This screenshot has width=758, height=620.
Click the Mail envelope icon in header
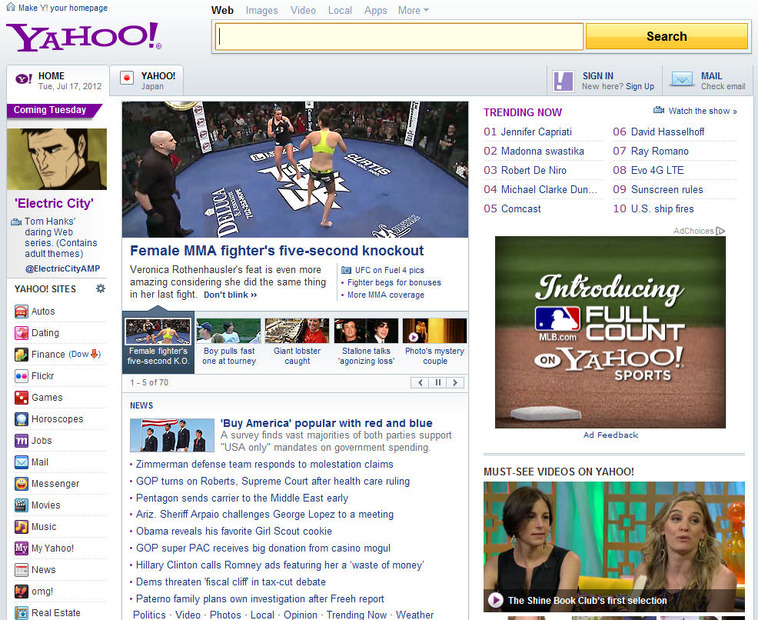coord(683,79)
